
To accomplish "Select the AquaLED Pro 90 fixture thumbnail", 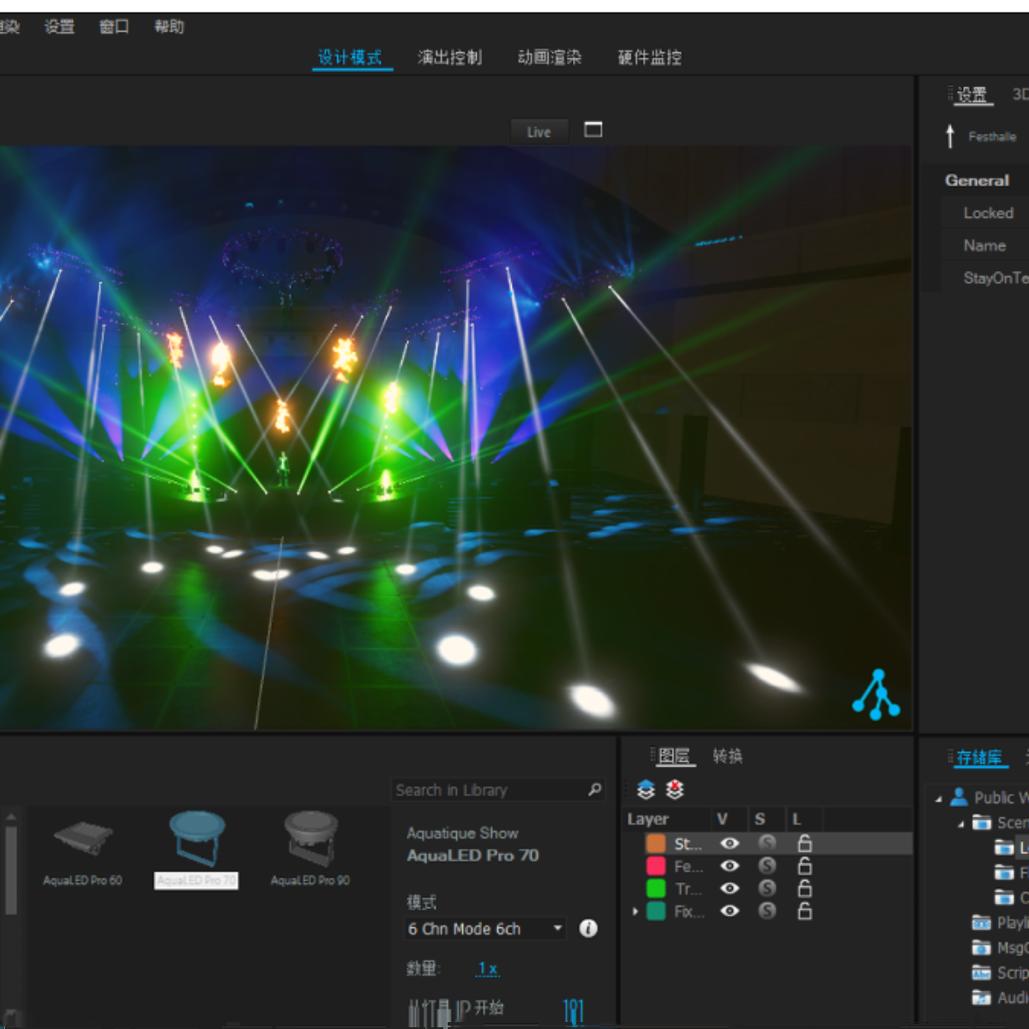I will click(x=311, y=838).
